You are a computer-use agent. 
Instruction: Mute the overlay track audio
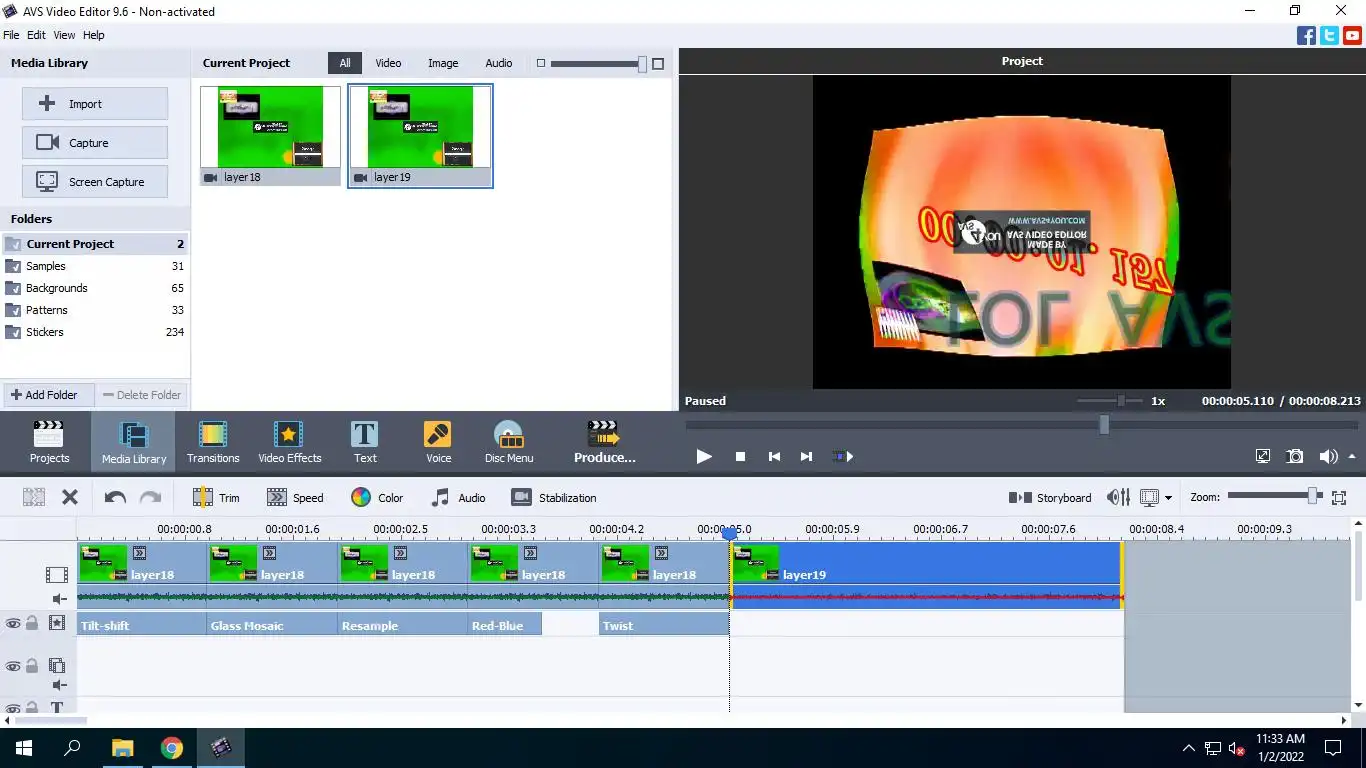pyautogui.click(x=59, y=685)
